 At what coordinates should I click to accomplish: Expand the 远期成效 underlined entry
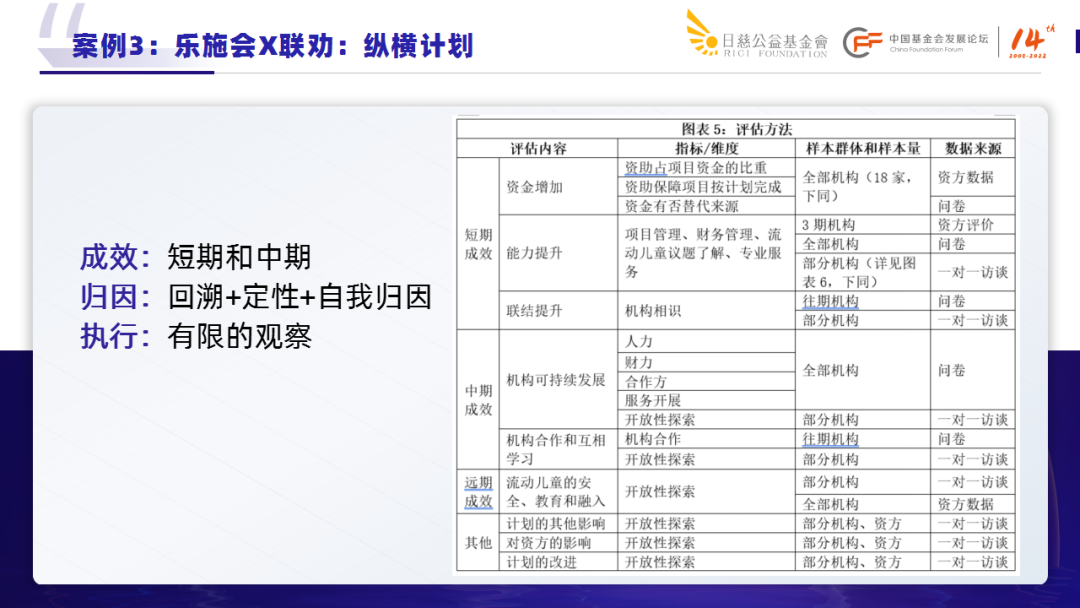pos(477,493)
